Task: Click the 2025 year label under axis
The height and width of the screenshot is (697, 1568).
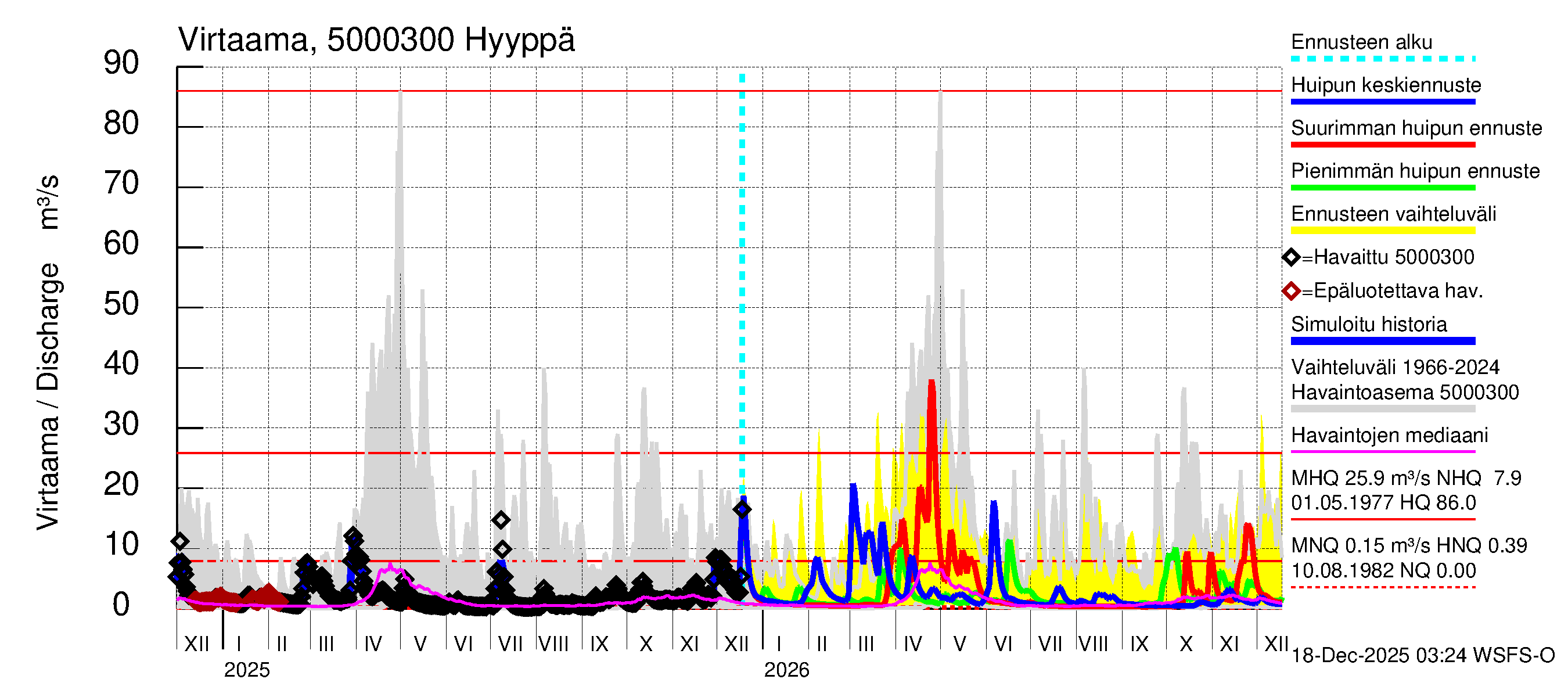Action: 246,670
